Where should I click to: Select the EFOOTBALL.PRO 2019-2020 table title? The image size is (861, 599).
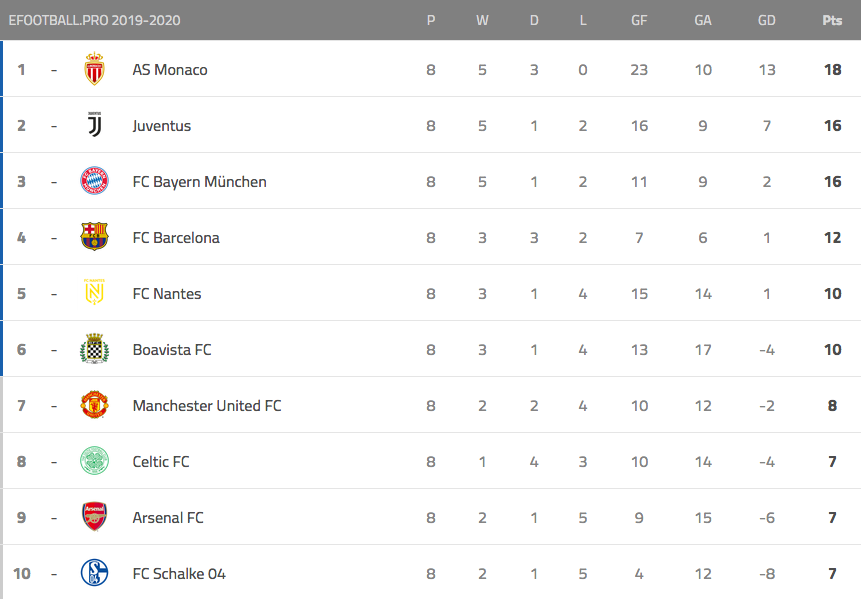[x=94, y=20]
